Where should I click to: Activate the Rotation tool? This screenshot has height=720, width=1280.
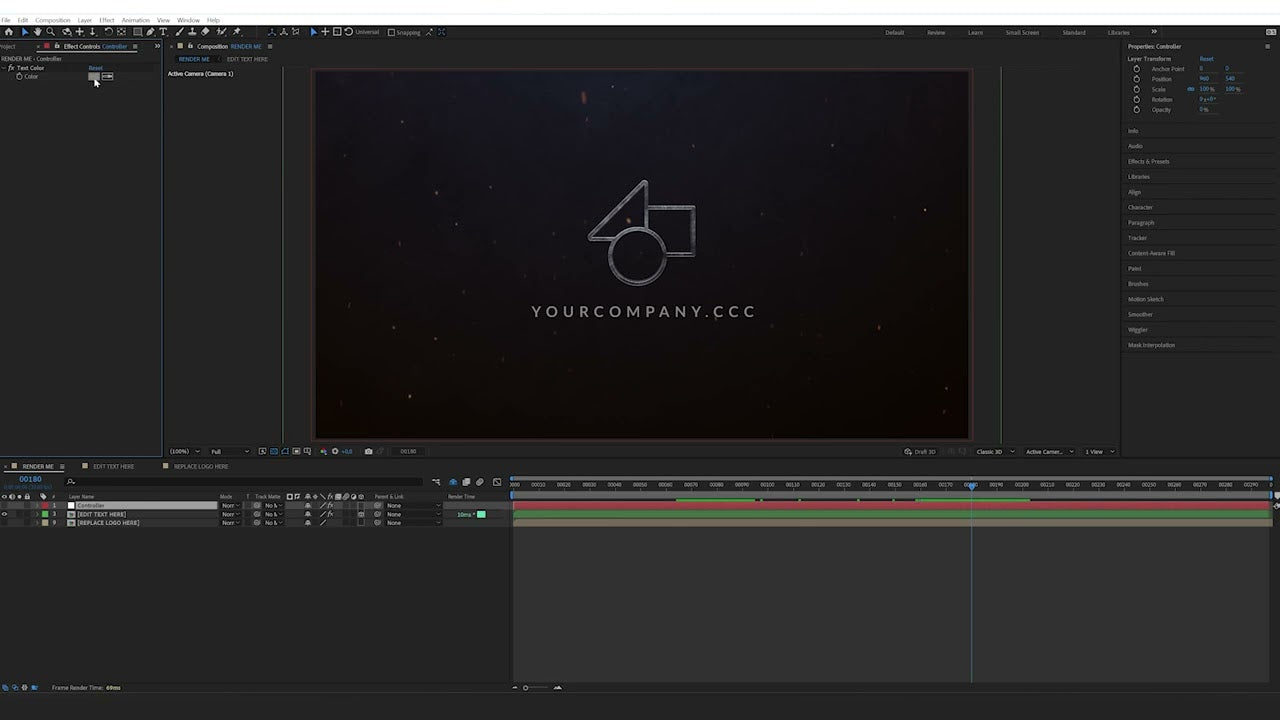(x=107, y=32)
